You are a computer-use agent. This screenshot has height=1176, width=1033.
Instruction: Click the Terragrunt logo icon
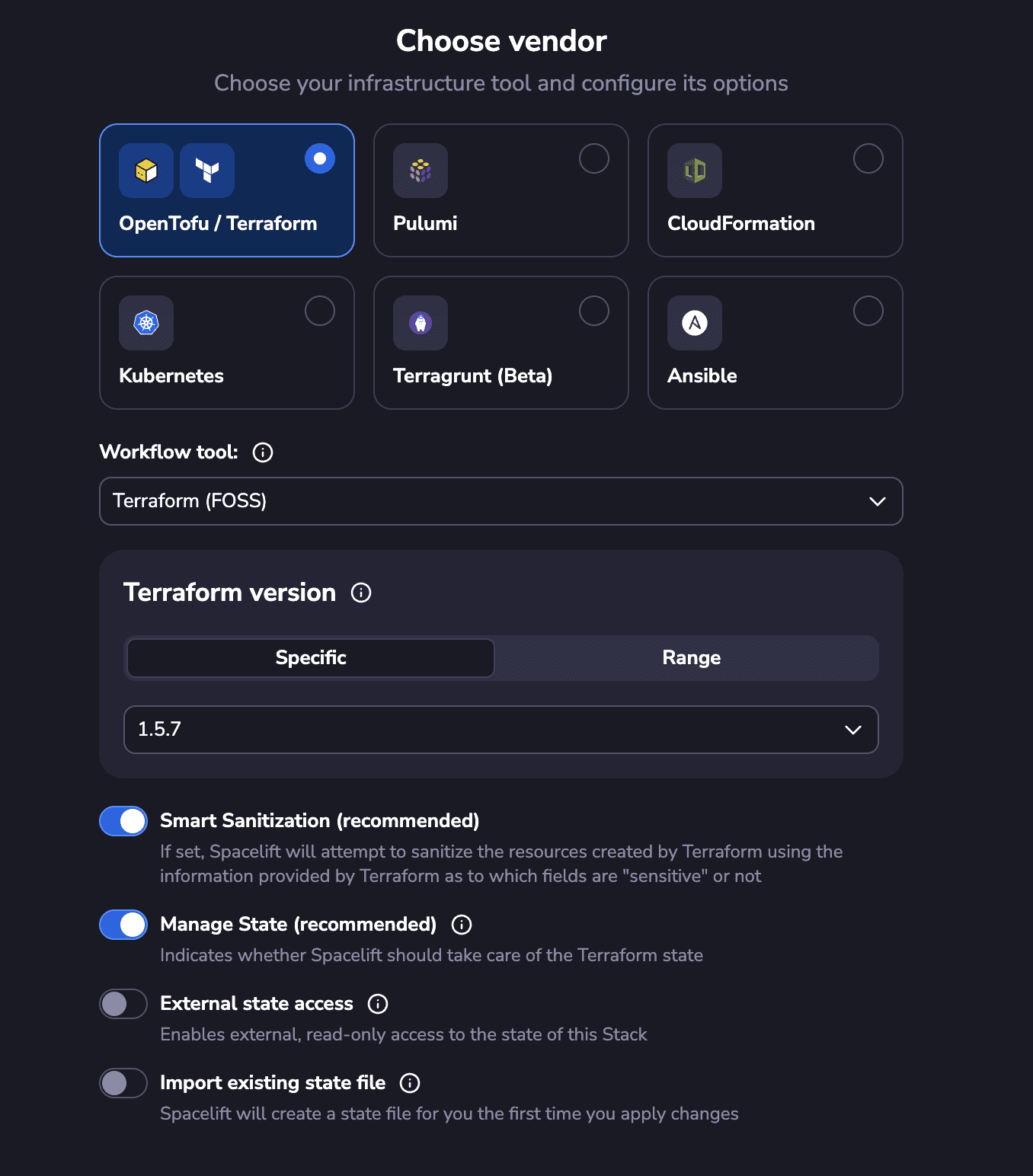click(x=421, y=323)
